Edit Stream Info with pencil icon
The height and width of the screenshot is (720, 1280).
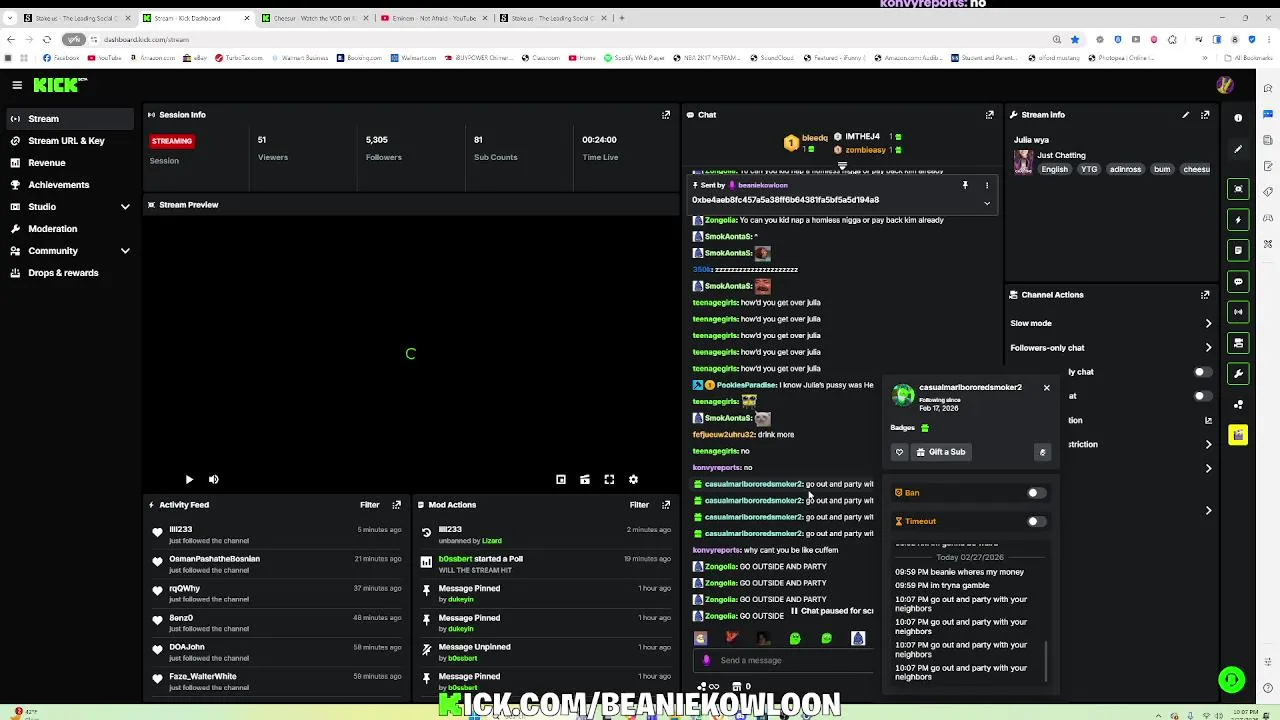point(1186,115)
